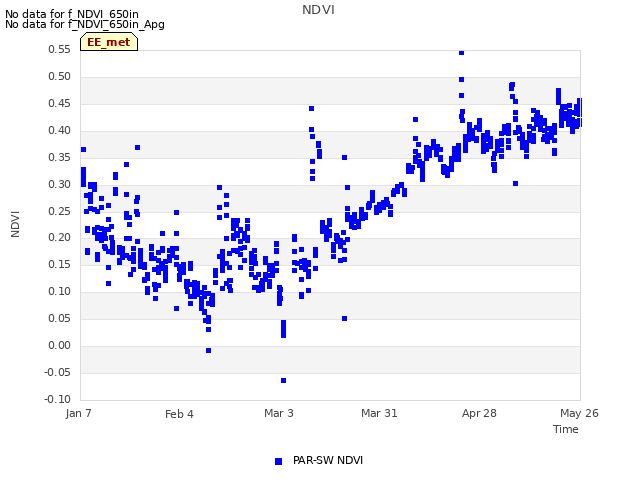
Task: Click the Feb 4 x-axis label
Action: click(179, 414)
